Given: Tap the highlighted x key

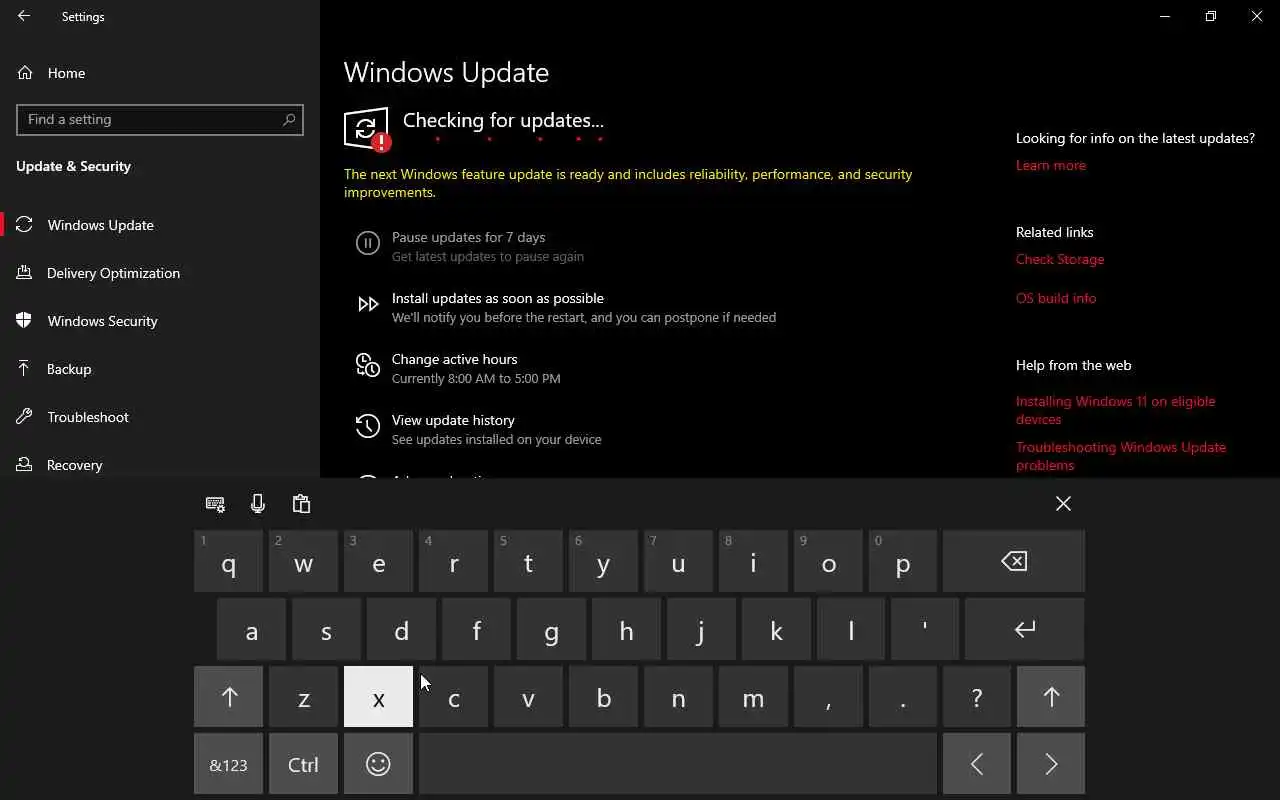Looking at the screenshot, I should point(378,697).
